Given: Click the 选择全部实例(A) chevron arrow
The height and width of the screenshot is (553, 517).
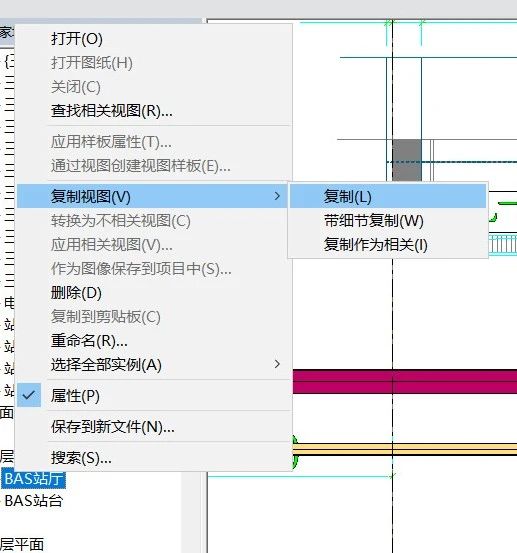Looking at the screenshot, I should 277,364.
